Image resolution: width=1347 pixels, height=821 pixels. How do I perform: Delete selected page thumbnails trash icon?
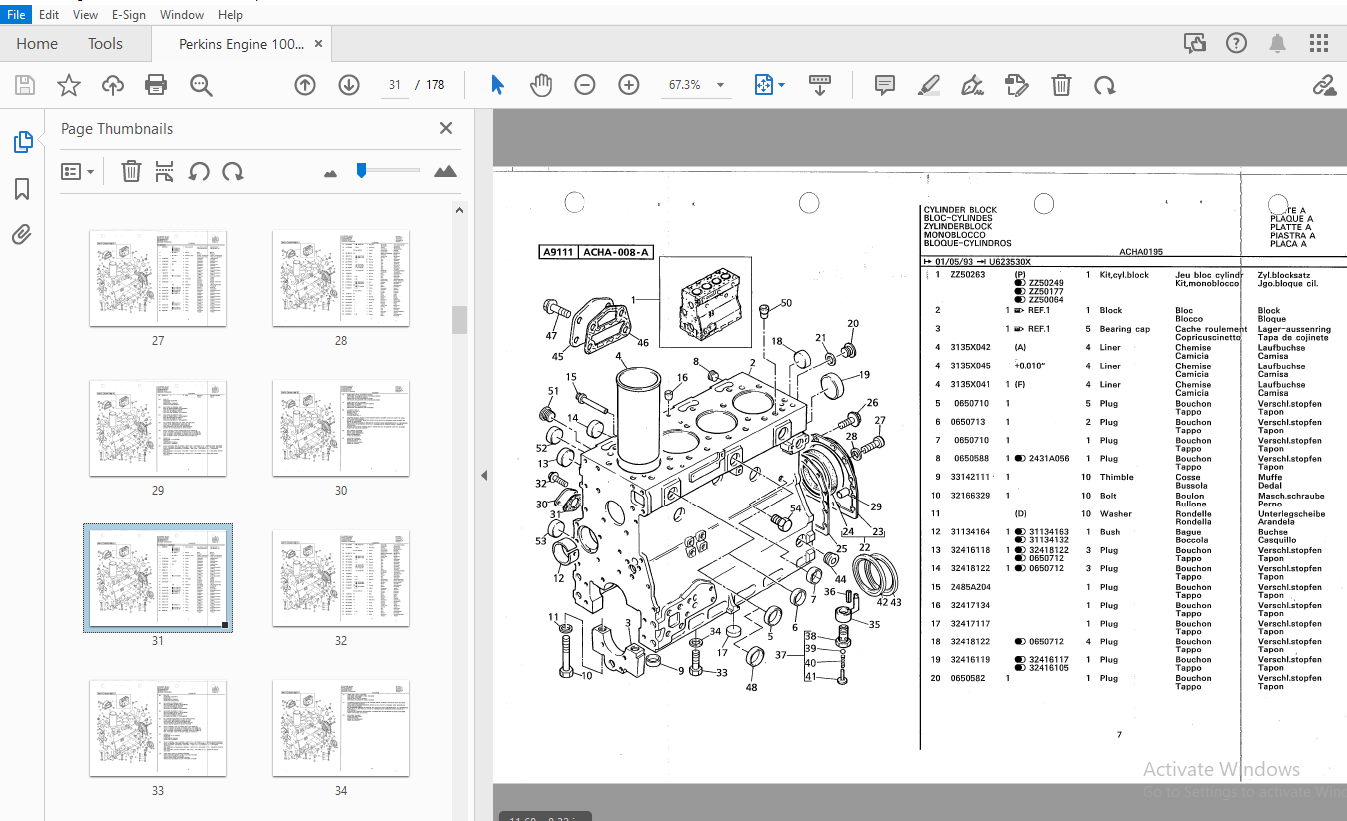(131, 171)
